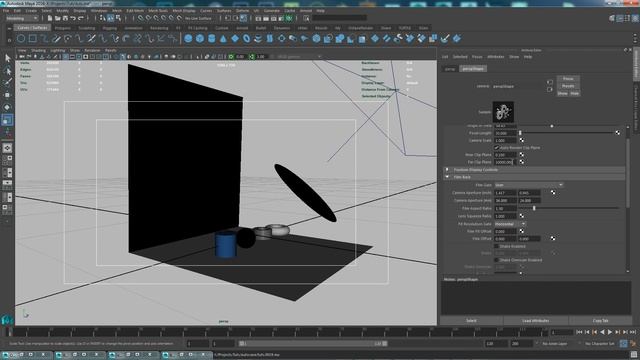Click the Select button at panel bottom
Screen dimensions: 640x360
pyautogui.click(x=471, y=321)
